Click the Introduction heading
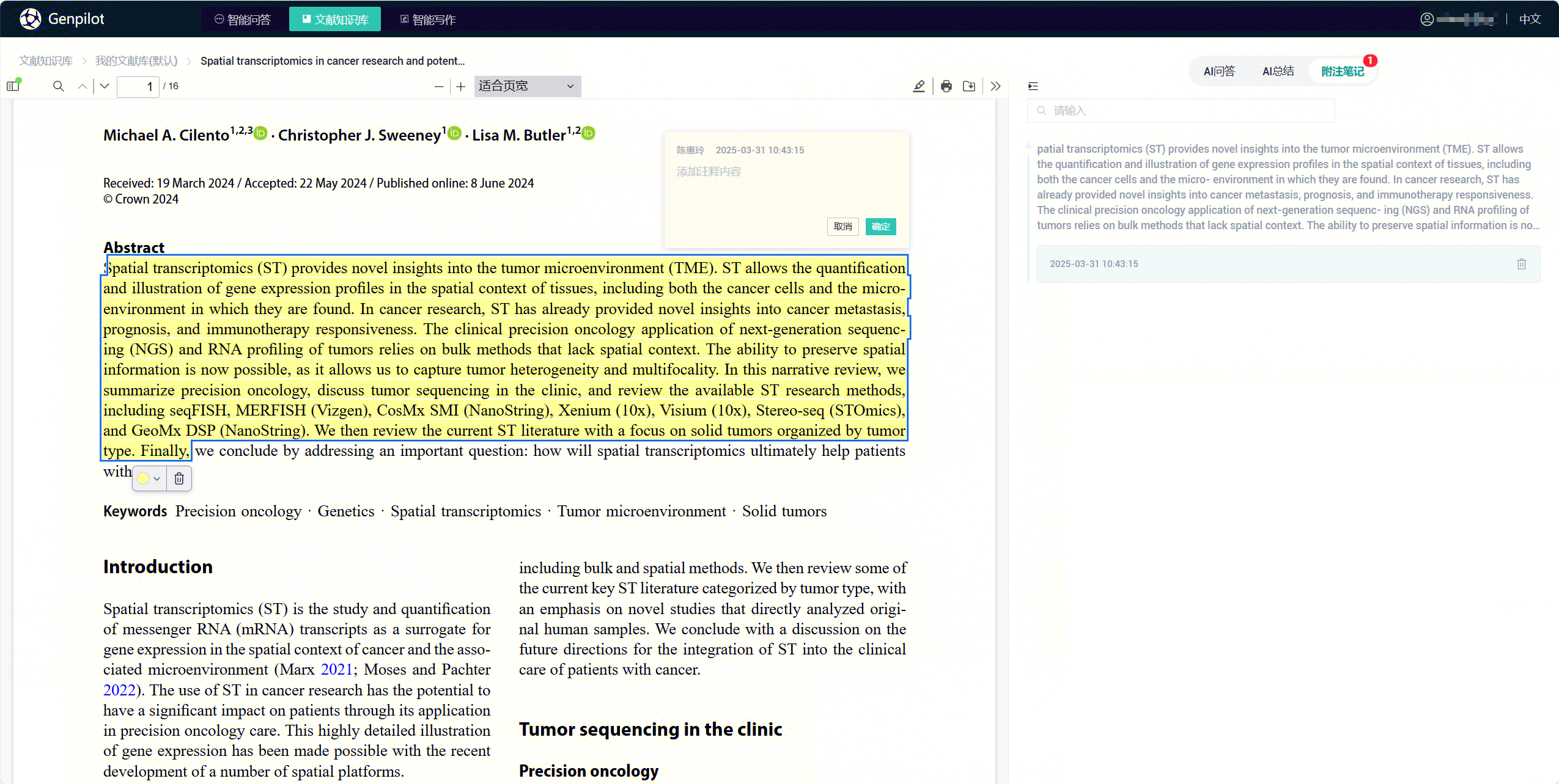 tap(158, 566)
